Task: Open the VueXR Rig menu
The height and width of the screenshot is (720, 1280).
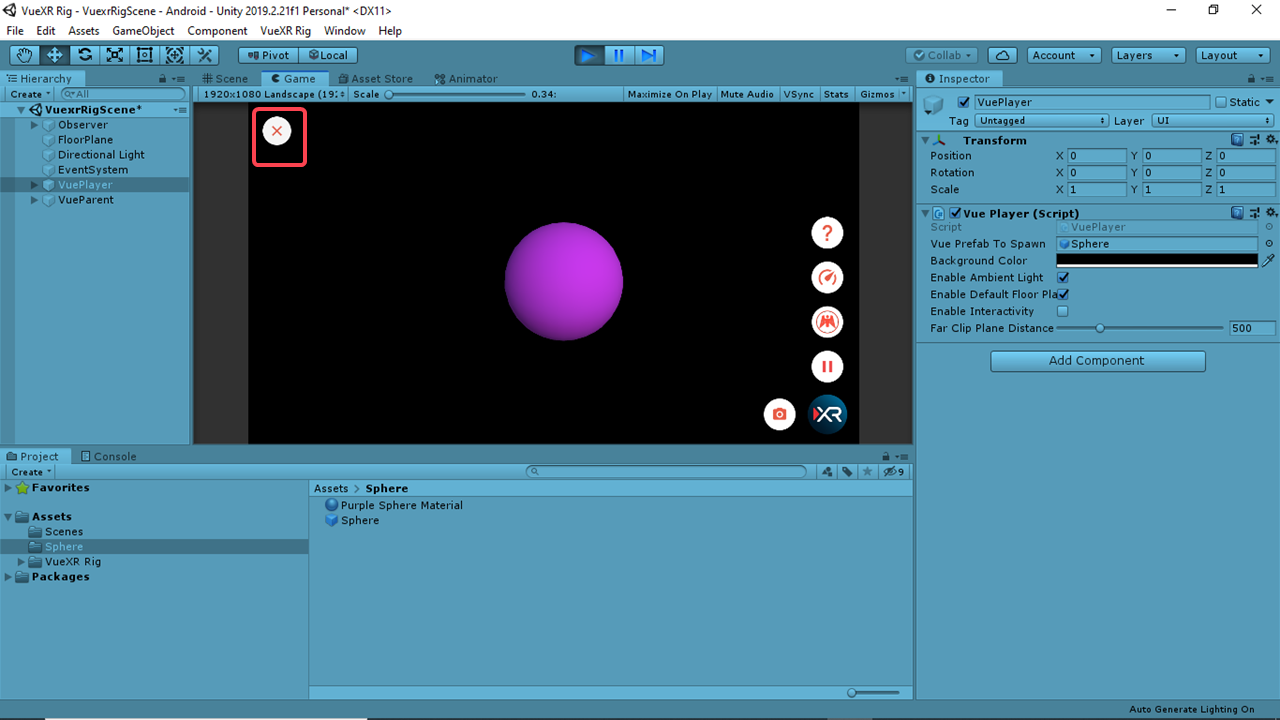Action: click(285, 31)
